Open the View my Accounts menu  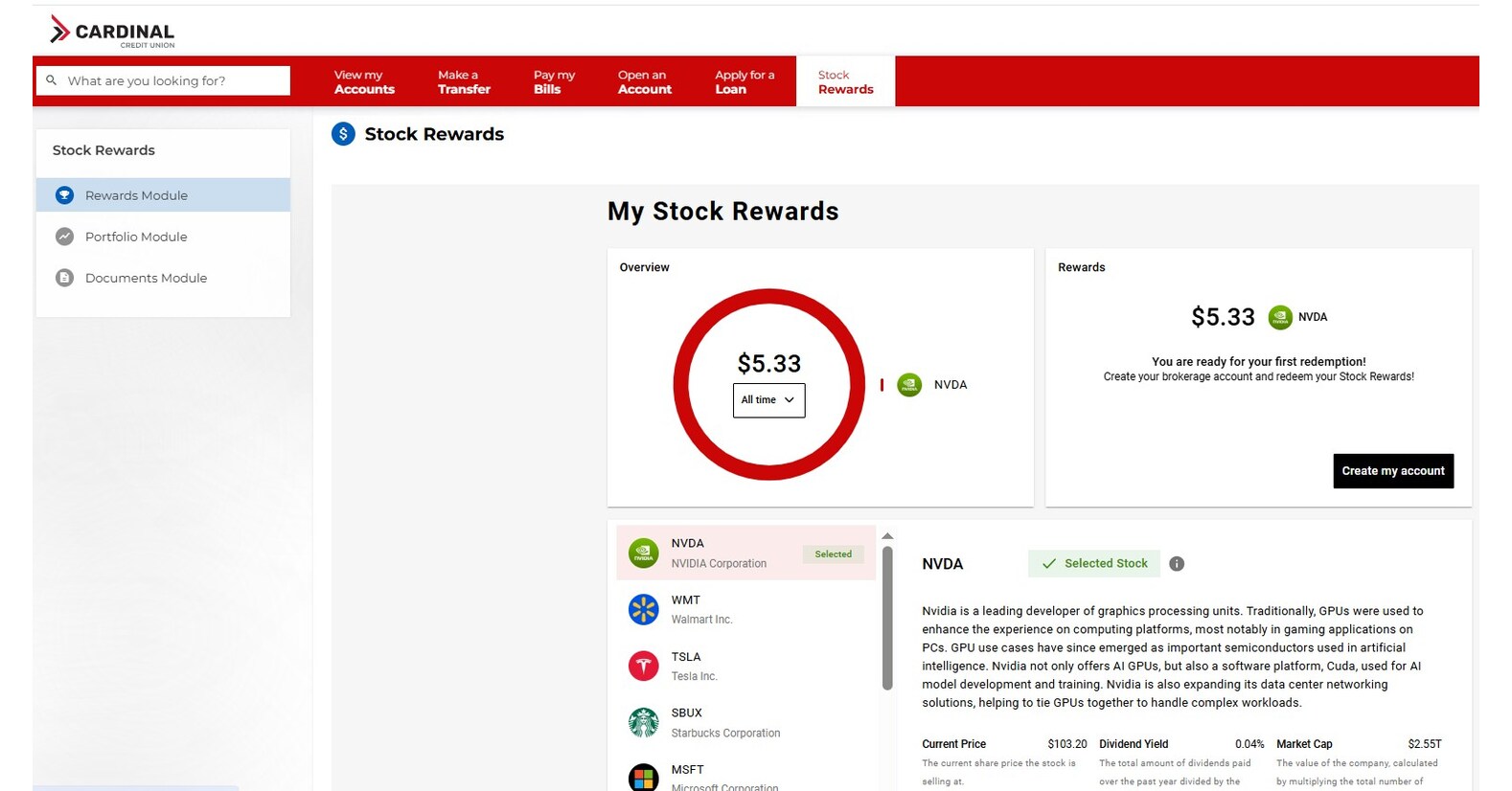click(x=364, y=81)
